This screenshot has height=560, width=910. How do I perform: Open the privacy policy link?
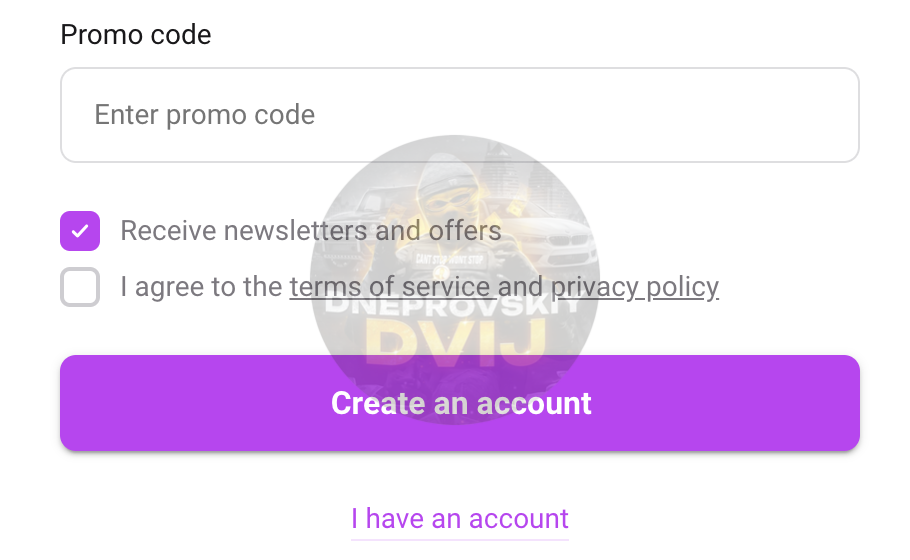coord(634,287)
